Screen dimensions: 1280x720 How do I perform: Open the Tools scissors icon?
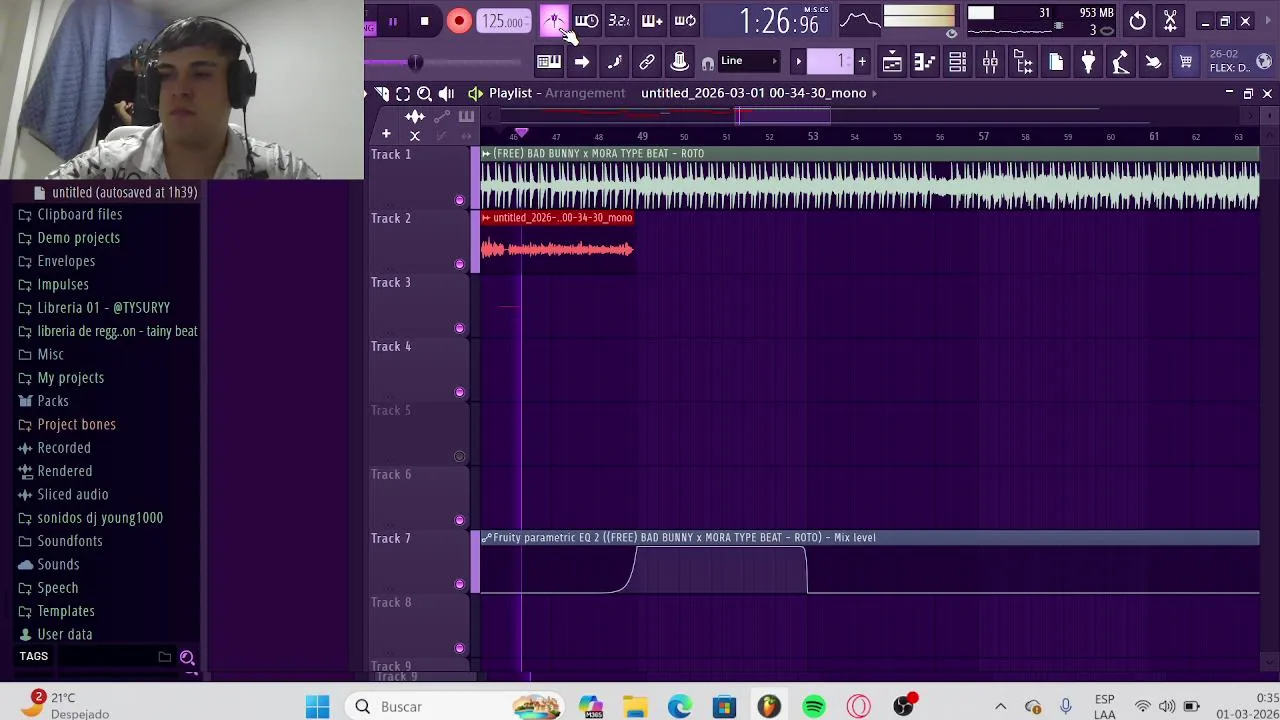tap(1170, 21)
